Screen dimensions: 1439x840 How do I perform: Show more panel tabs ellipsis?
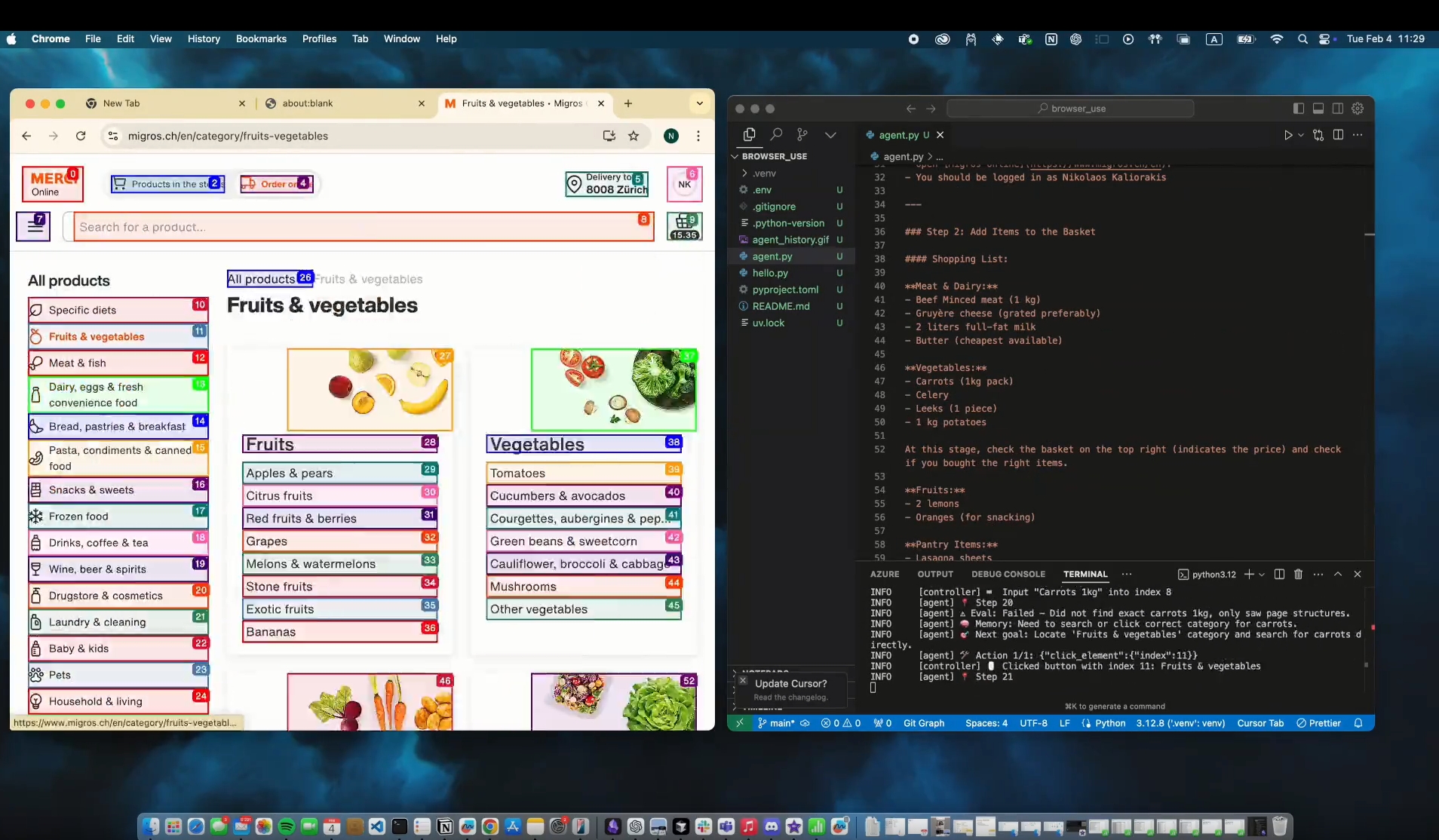coord(1127,574)
